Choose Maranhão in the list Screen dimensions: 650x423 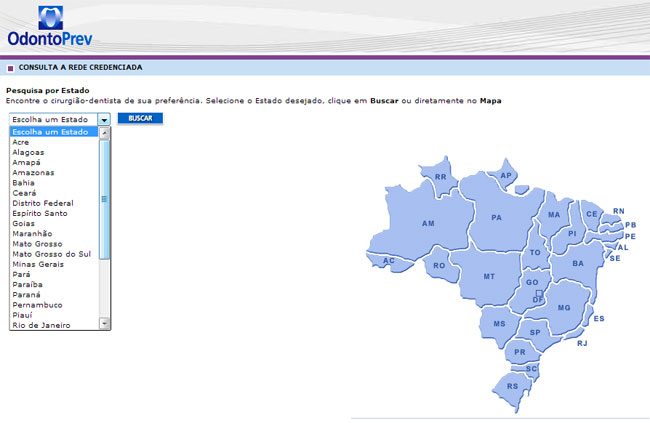tap(54, 233)
